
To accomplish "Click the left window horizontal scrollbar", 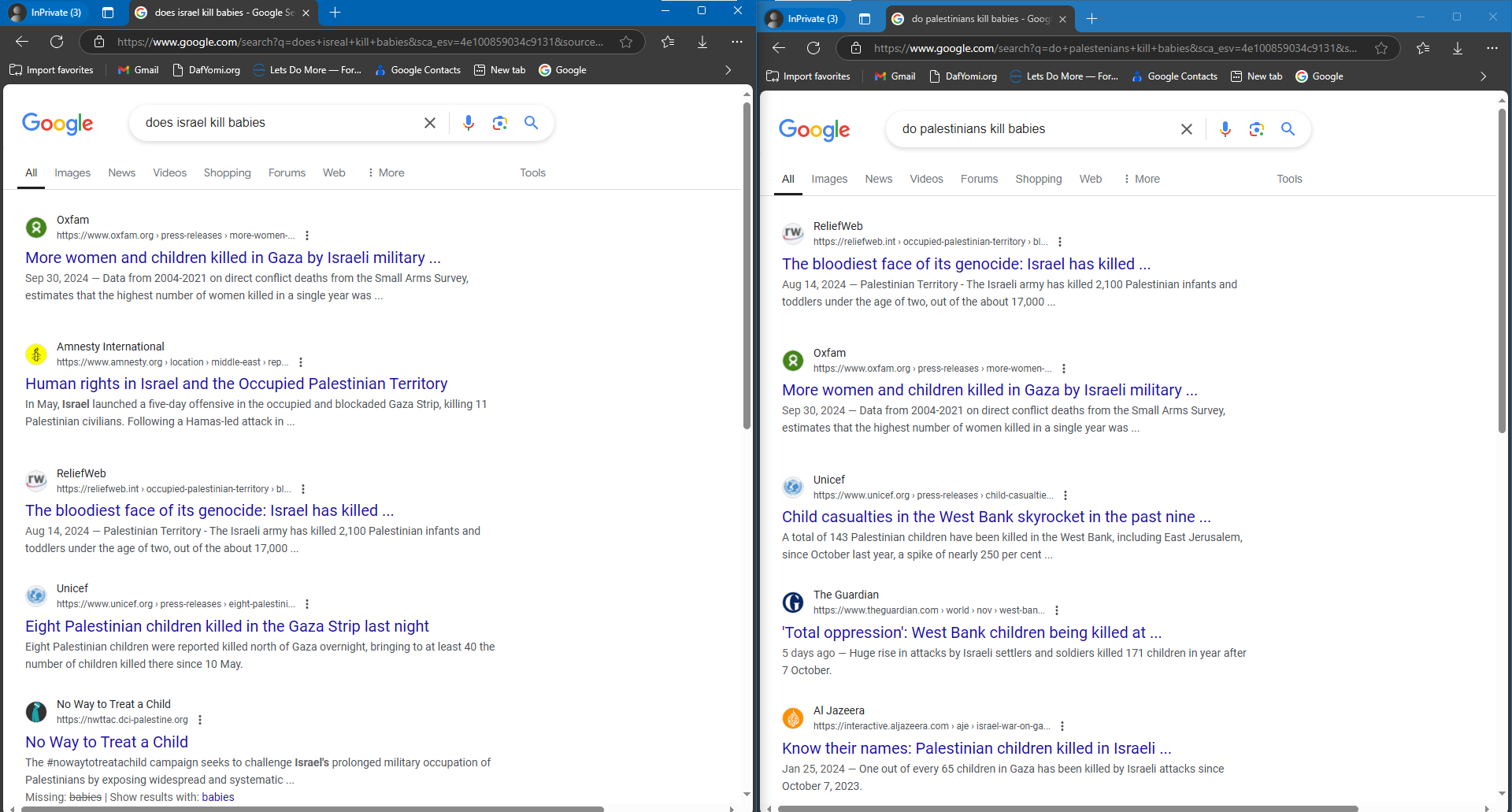I will pos(311,809).
